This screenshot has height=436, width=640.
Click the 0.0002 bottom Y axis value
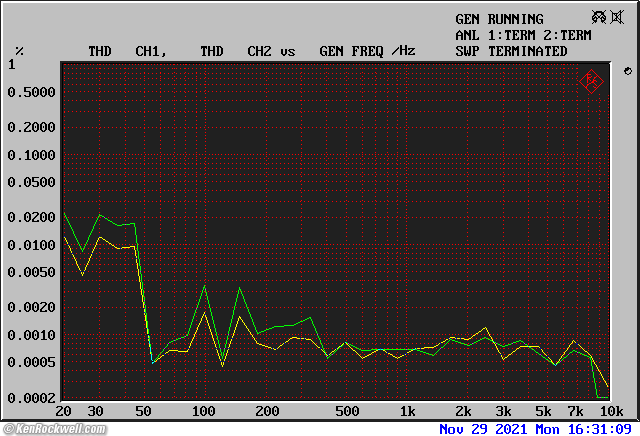click(31, 398)
